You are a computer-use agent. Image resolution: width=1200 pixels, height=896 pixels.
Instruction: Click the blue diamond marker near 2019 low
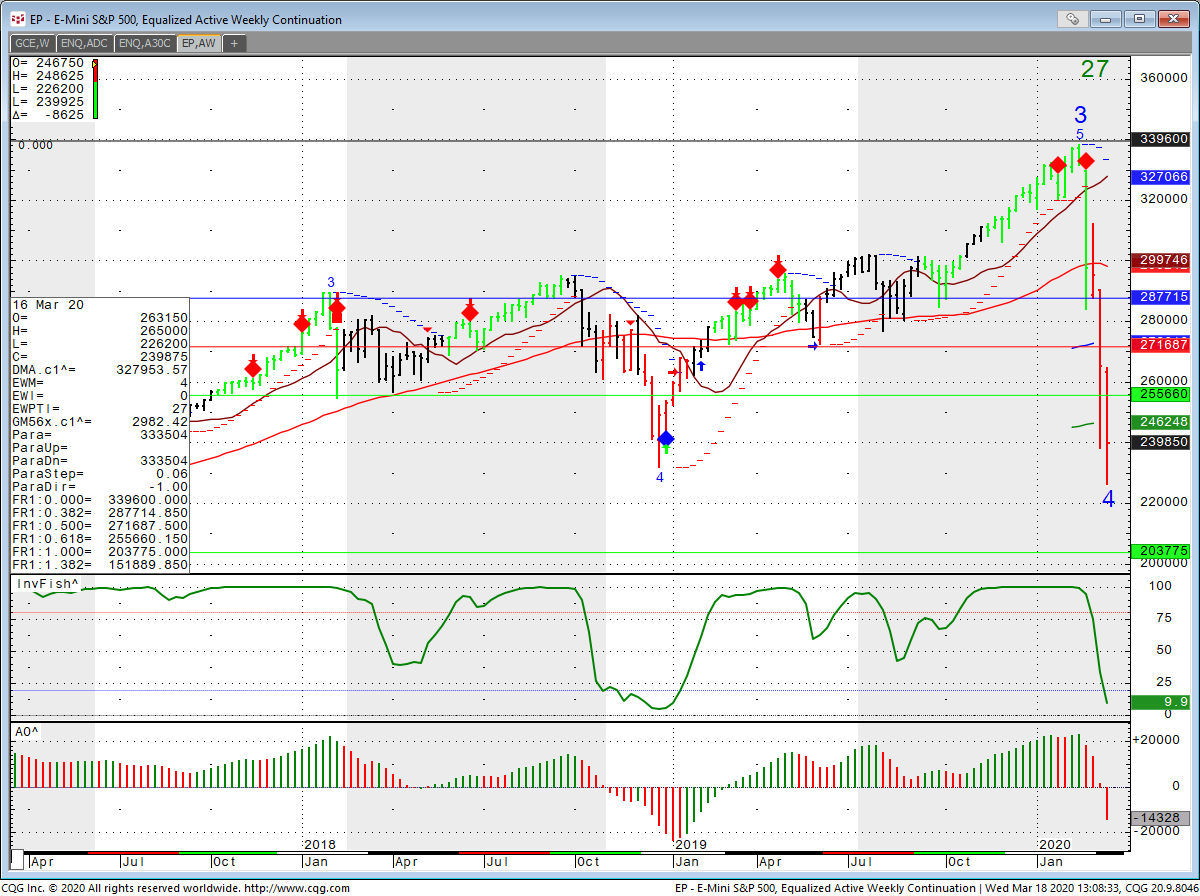click(x=666, y=438)
